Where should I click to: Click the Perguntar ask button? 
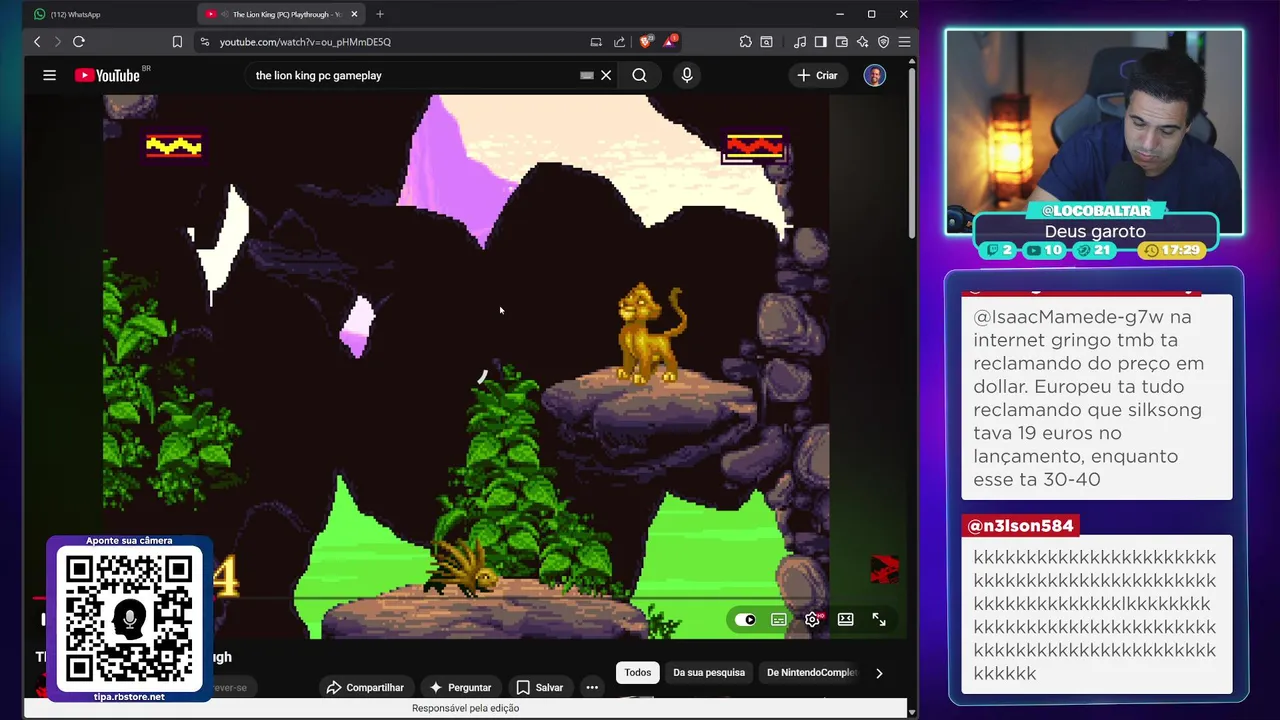(460, 687)
